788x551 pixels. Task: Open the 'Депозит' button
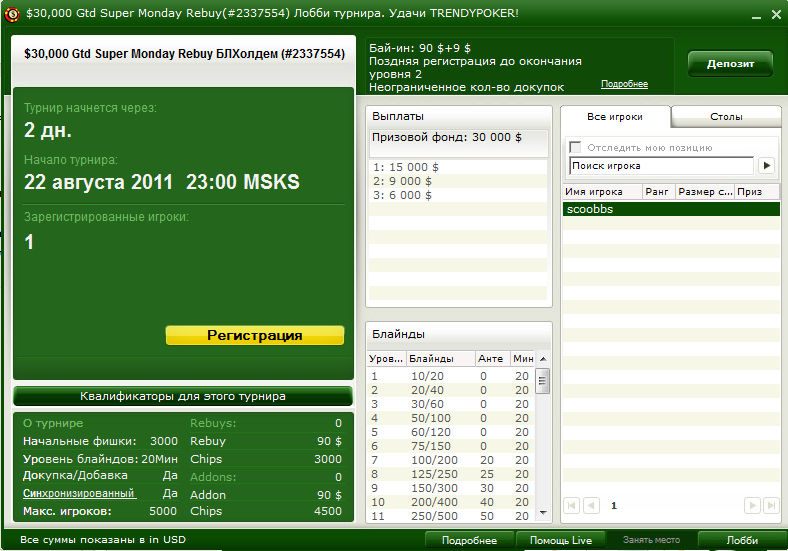click(730, 64)
